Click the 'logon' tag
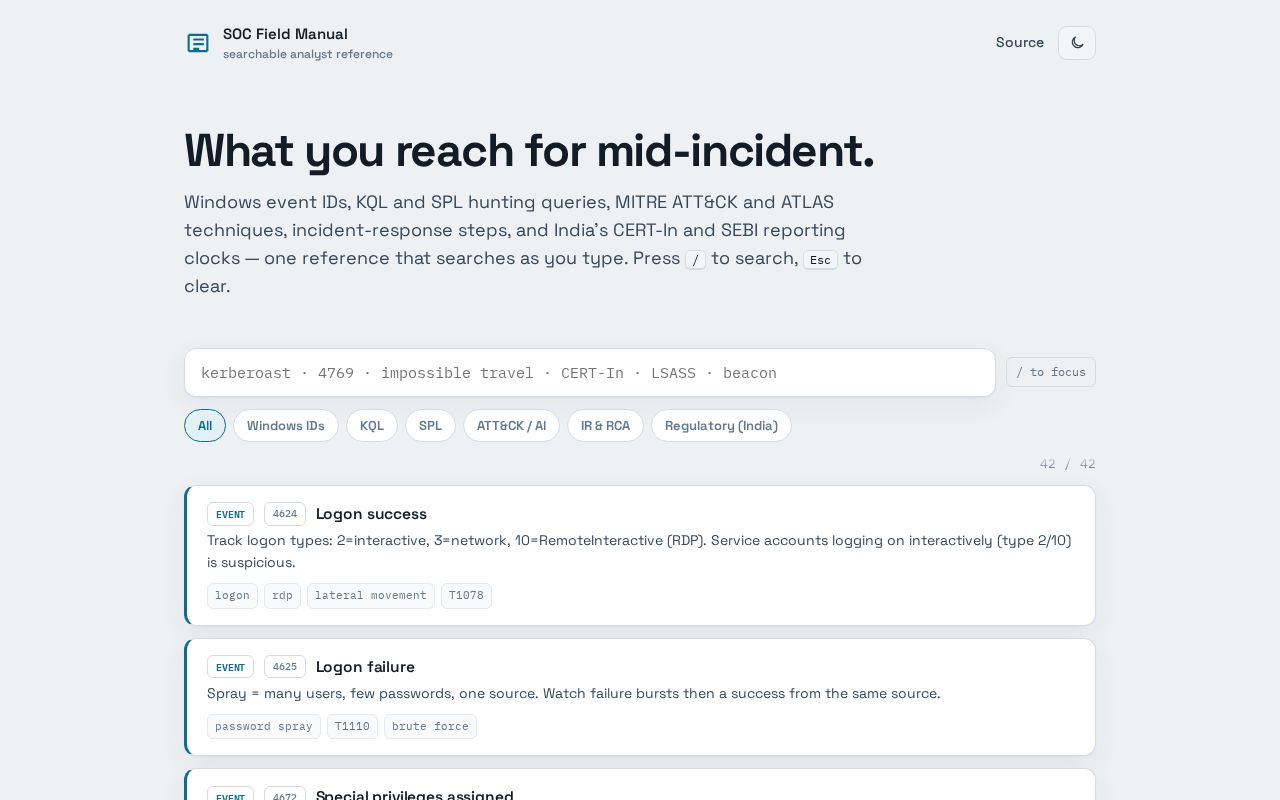The width and height of the screenshot is (1280, 800). (232, 596)
